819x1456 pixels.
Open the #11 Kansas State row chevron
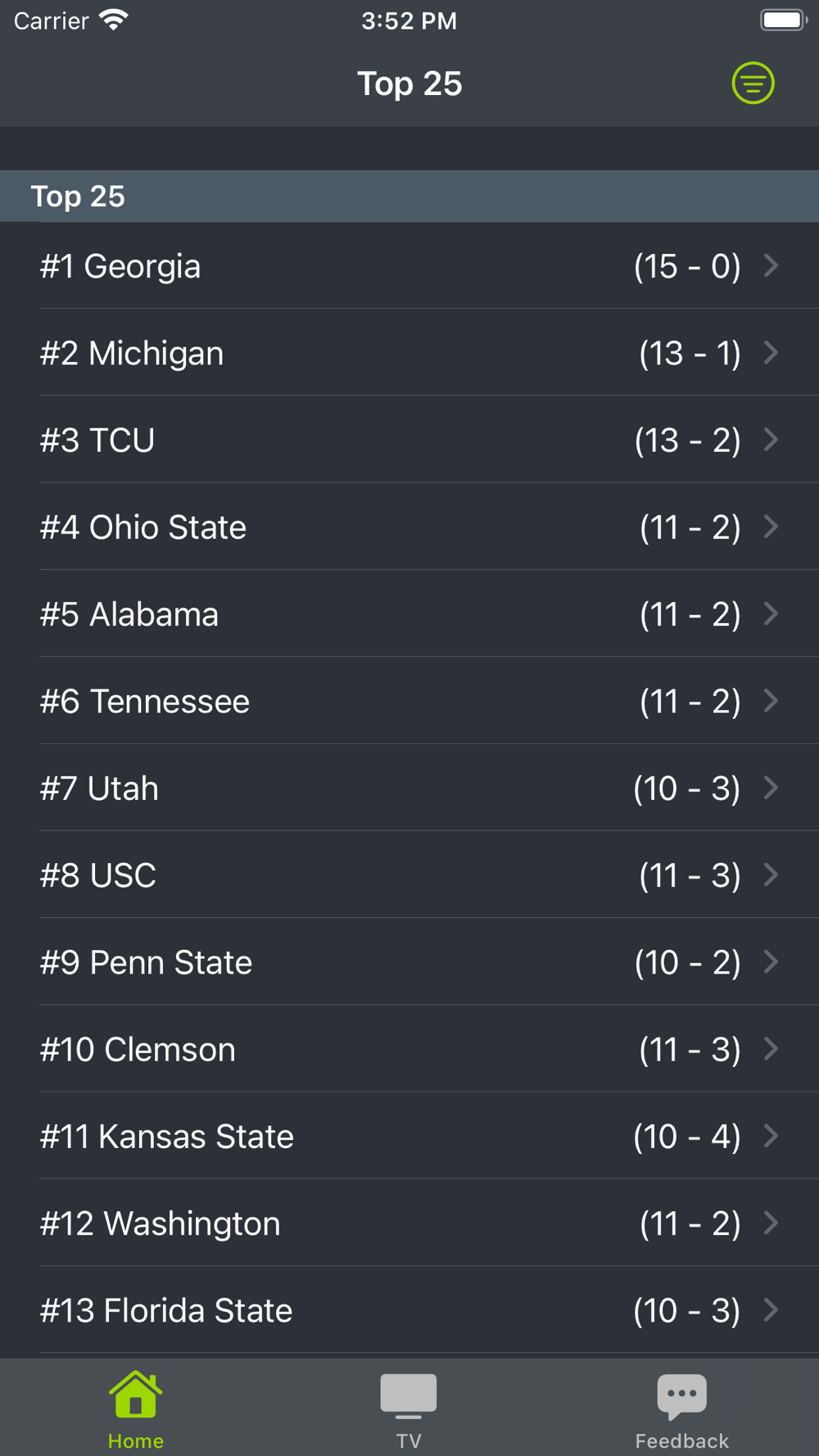(x=771, y=1136)
